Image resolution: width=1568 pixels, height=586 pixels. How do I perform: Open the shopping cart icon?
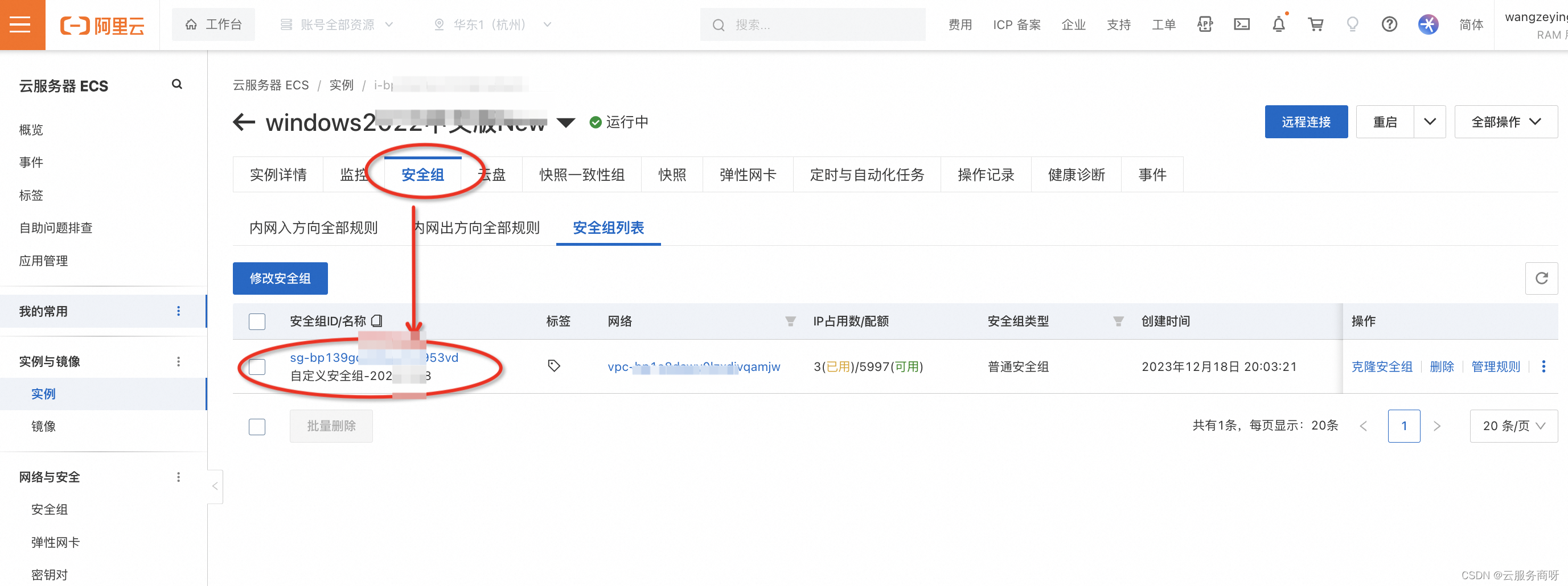tap(1315, 24)
